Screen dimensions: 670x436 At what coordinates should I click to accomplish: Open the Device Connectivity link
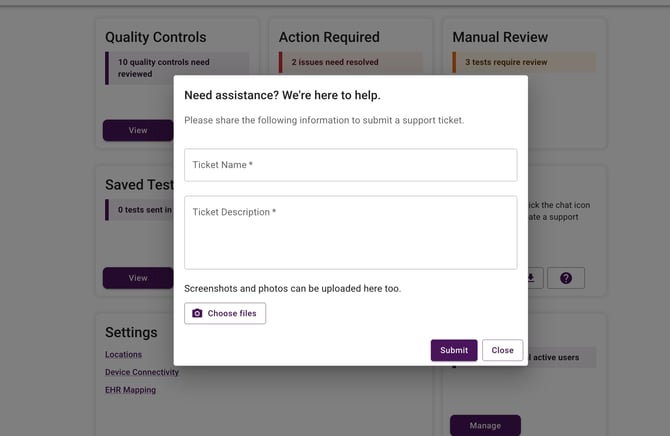tap(142, 372)
